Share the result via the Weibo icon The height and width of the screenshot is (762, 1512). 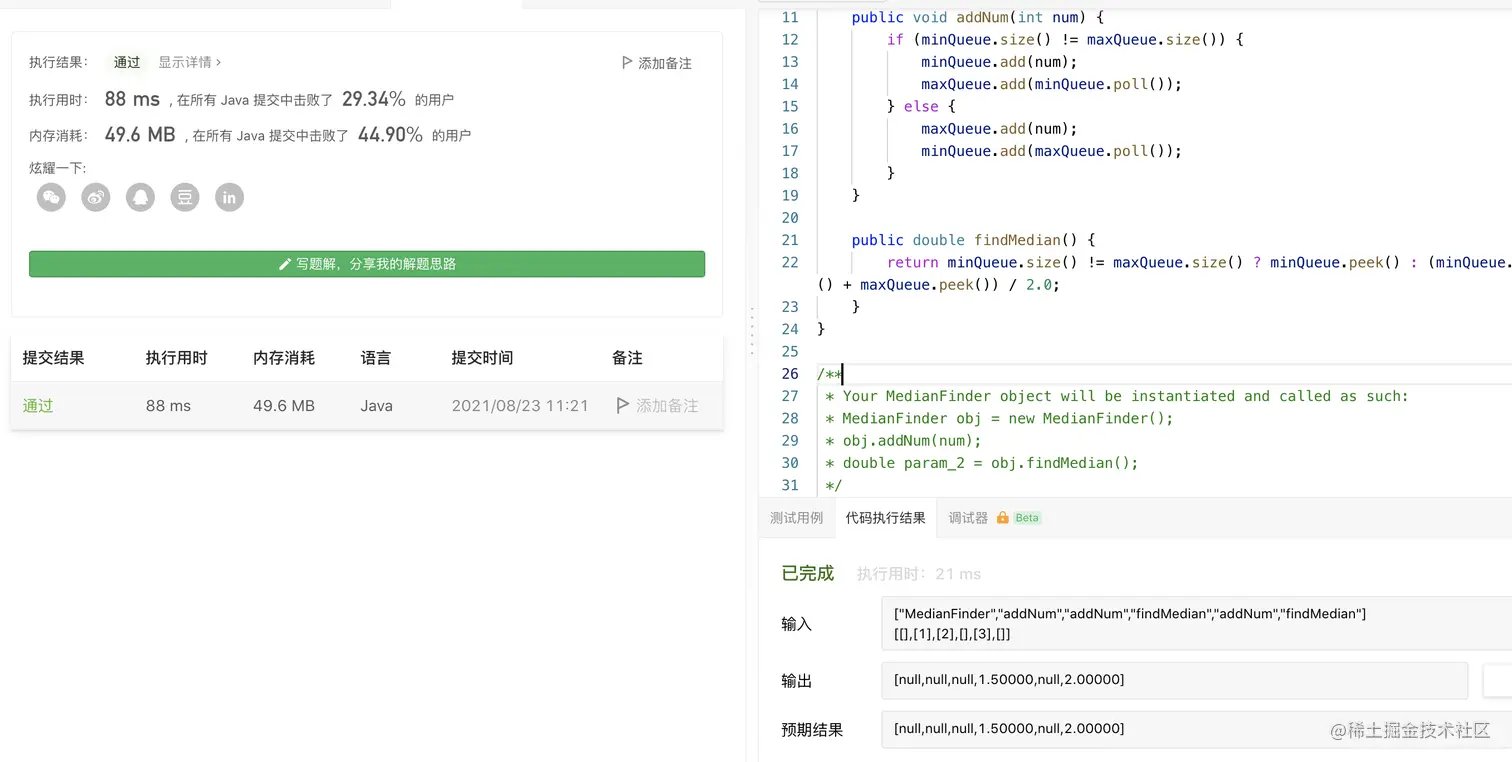[96, 197]
